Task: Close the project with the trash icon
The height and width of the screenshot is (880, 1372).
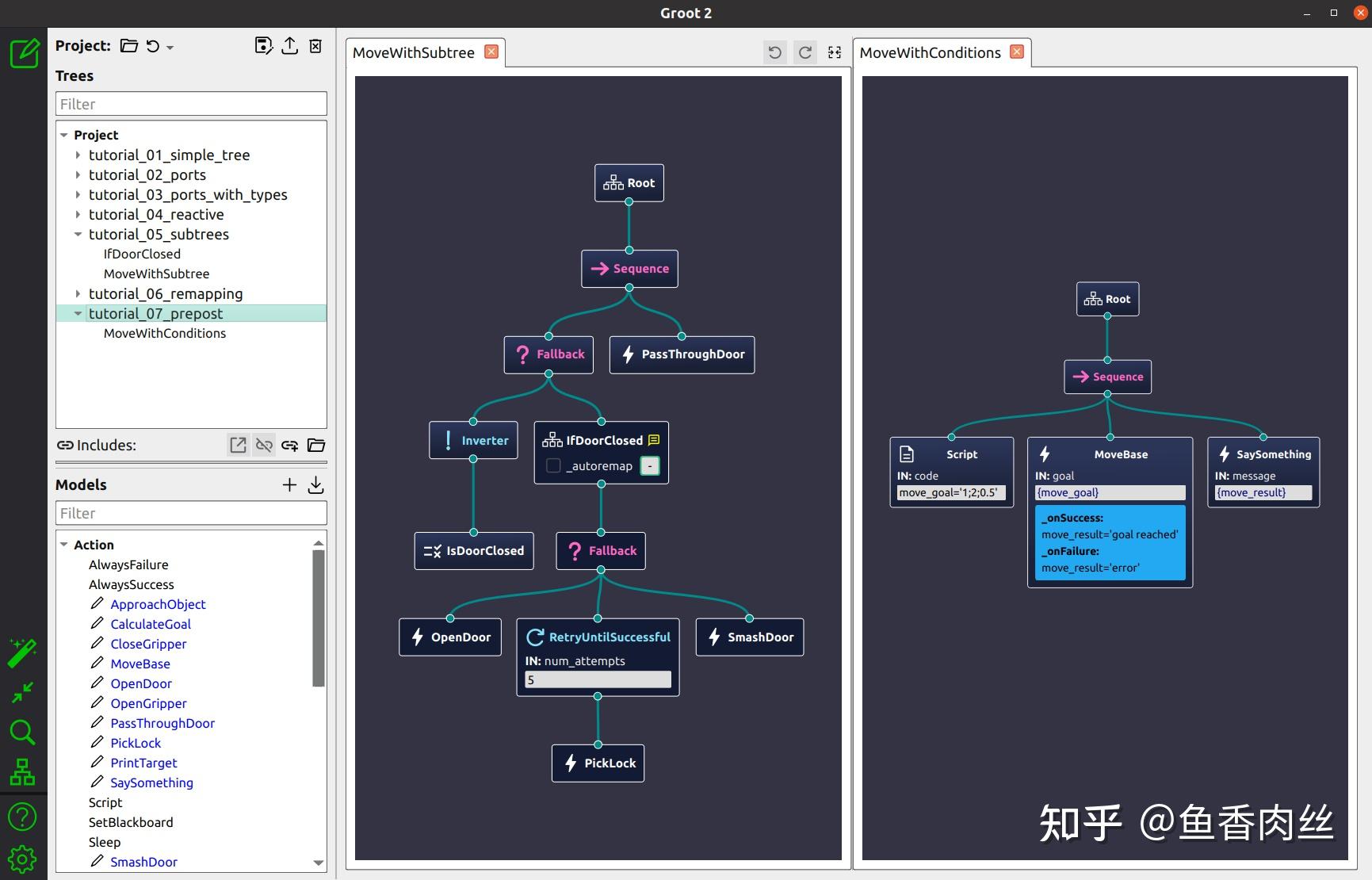Action: pos(315,45)
